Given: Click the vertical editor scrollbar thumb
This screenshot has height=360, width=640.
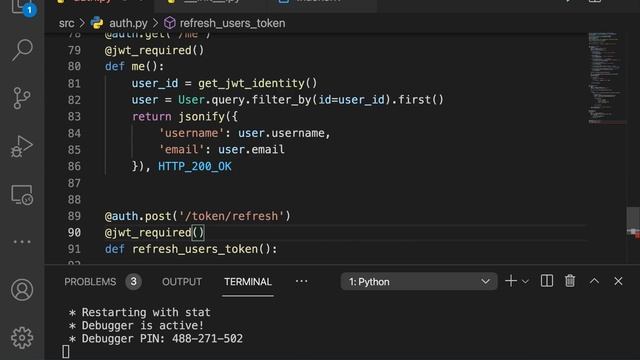Looking at the screenshot, I should pos(633,222).
